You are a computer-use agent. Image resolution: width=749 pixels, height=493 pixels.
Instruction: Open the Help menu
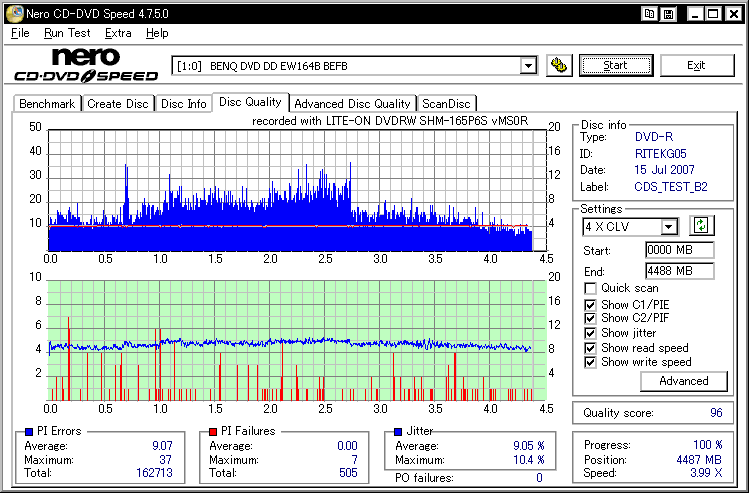(157, 33)
